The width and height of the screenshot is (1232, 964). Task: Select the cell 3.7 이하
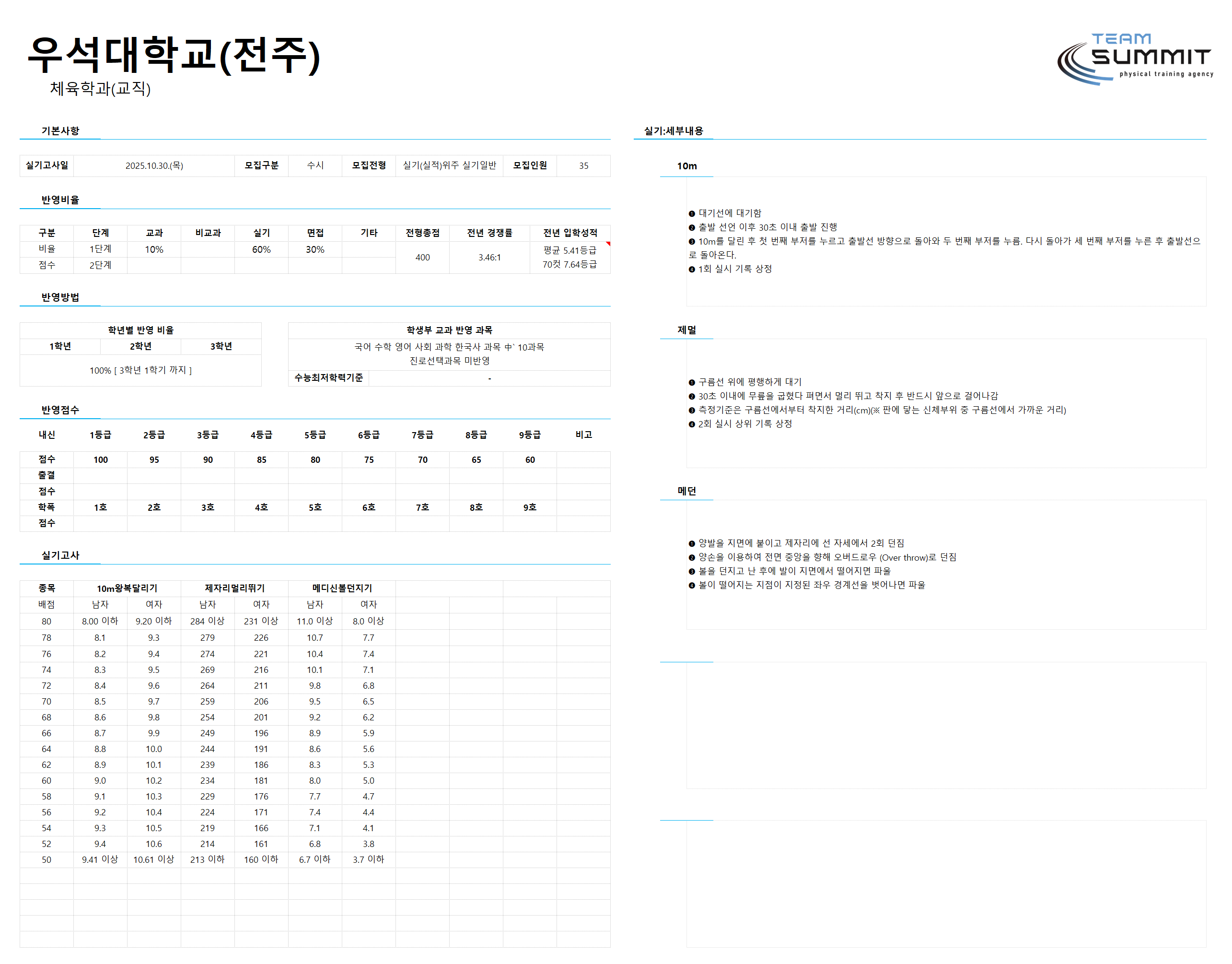[x=368, y=859]
